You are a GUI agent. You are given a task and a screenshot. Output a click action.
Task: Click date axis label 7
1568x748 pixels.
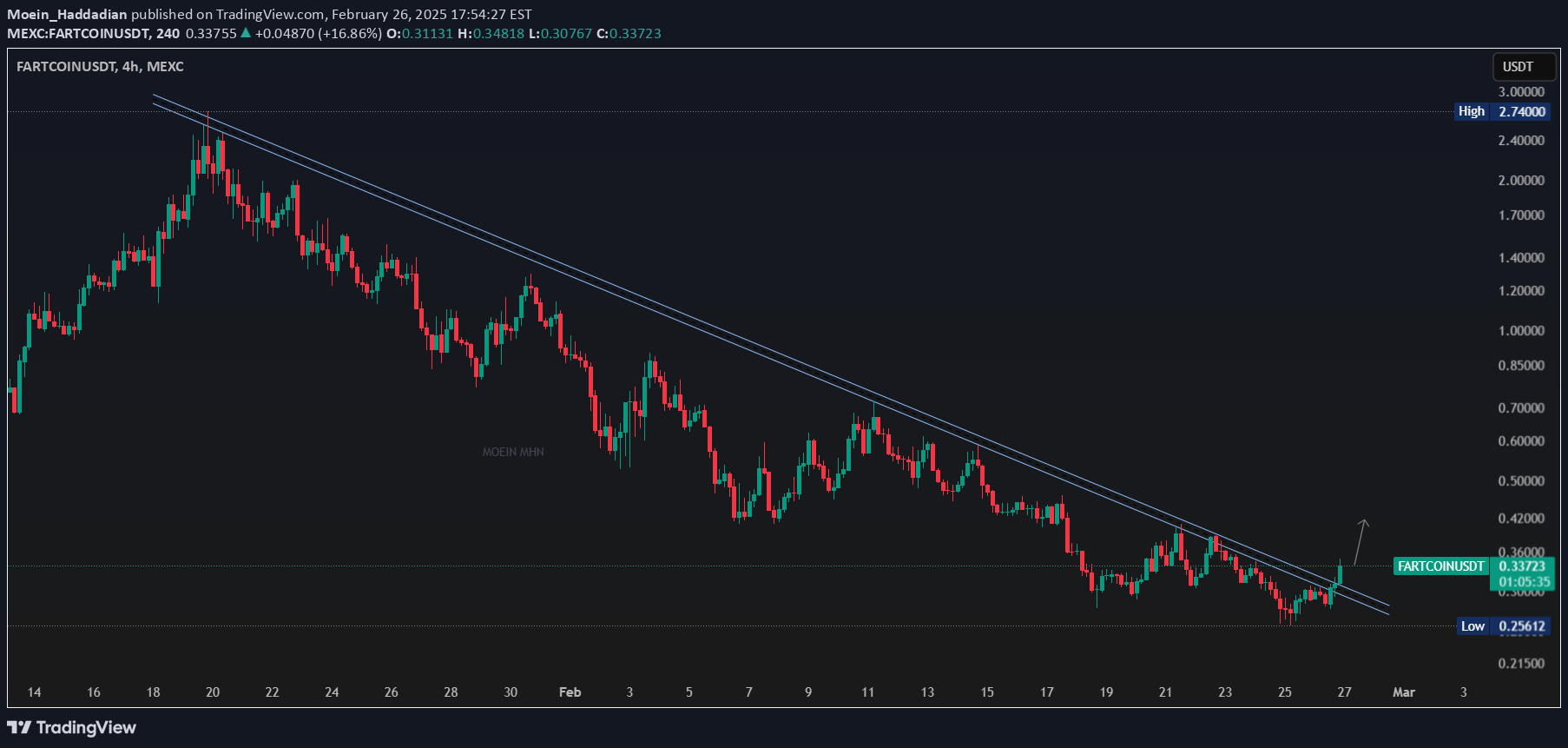coord(748,692)
